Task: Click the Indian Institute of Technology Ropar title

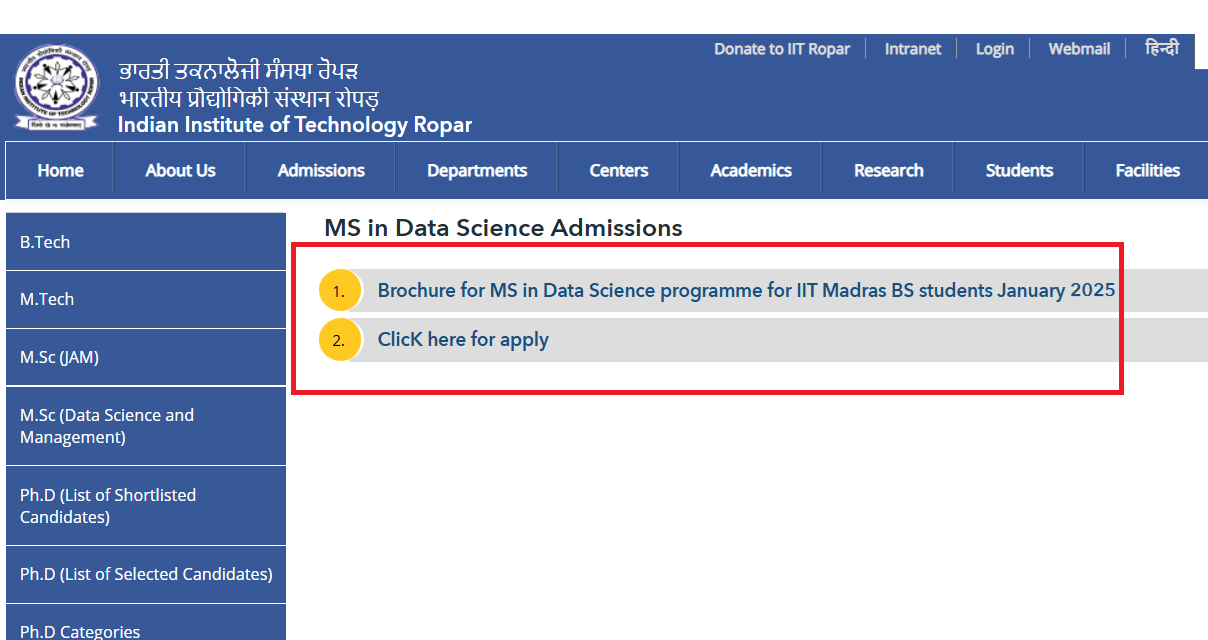Action: click(295, 125)
